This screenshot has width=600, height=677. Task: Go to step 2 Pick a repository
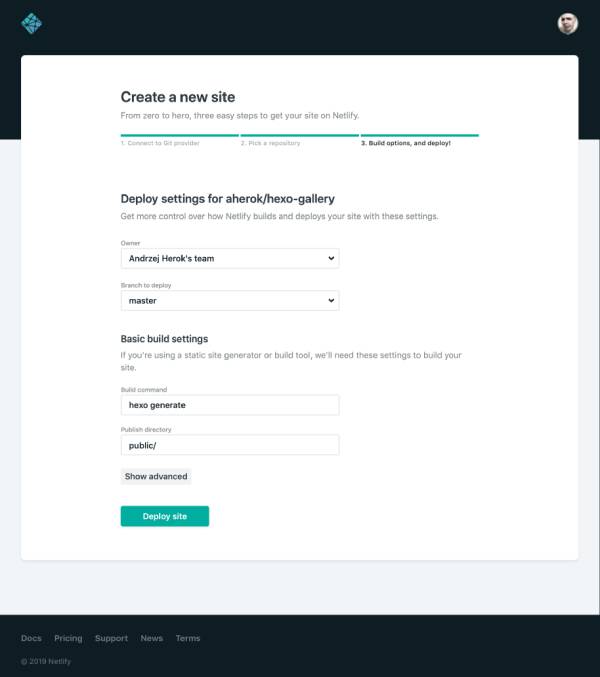(x=270, y=143)
